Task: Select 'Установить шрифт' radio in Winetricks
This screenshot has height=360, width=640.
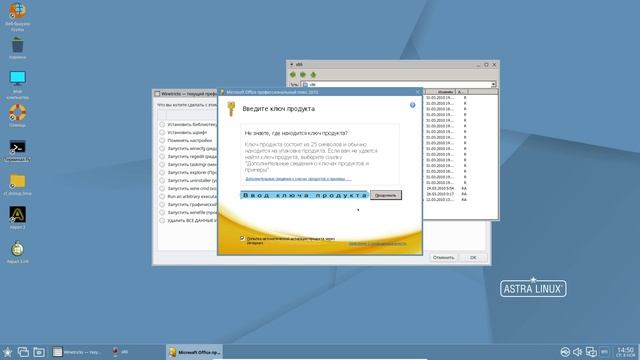Action: [x=162, y=133]
